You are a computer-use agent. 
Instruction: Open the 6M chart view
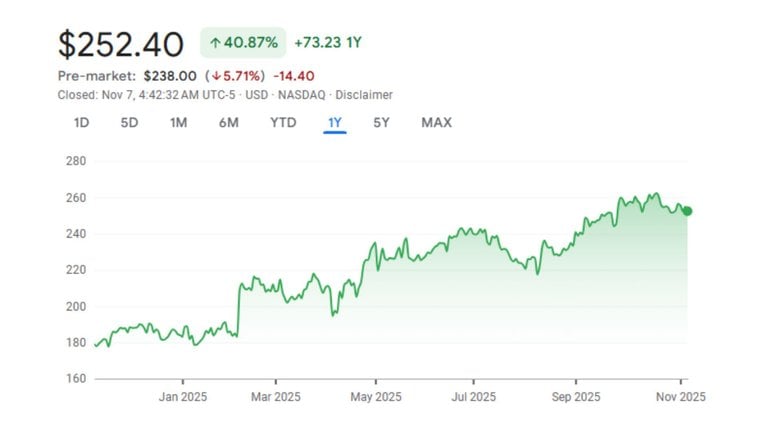tap(228, 123)
